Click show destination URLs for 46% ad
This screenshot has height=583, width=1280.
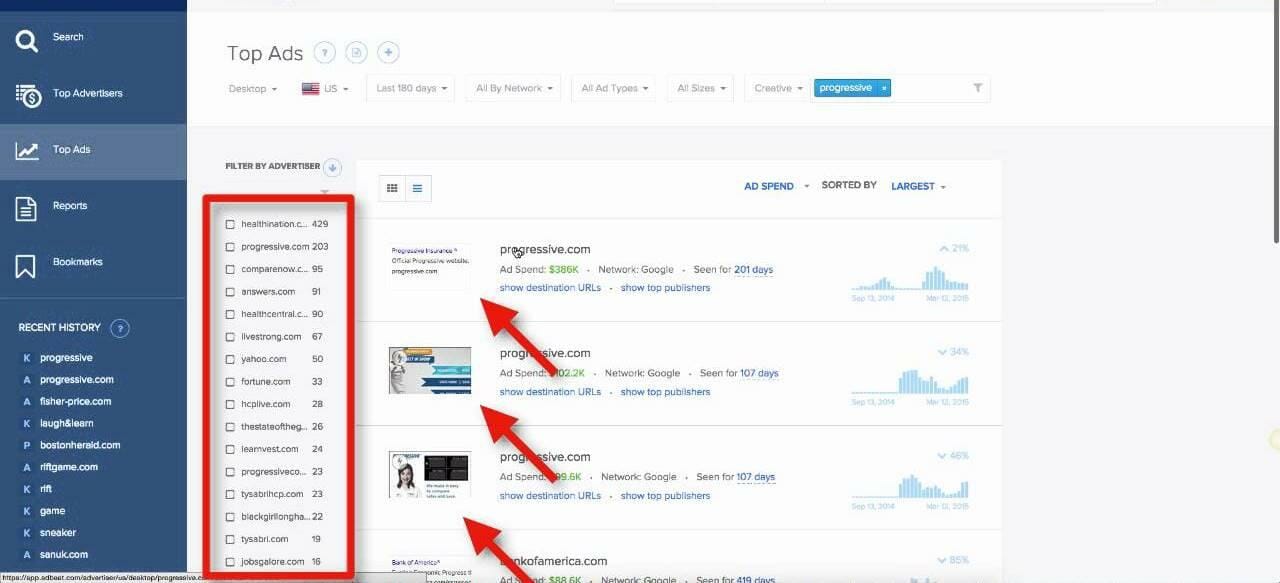click(x=550, y=496)
